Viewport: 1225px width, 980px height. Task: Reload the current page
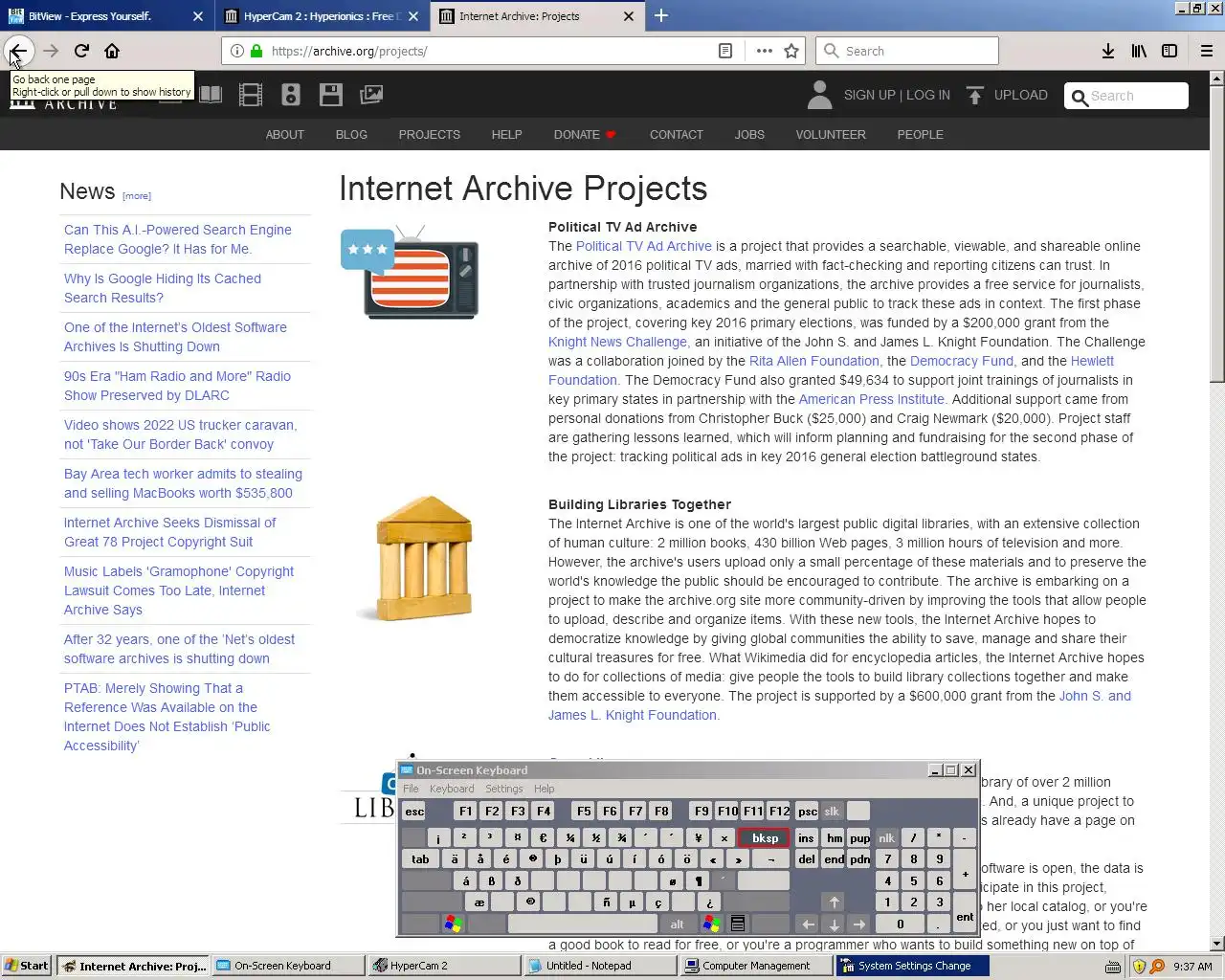(81, 51)
